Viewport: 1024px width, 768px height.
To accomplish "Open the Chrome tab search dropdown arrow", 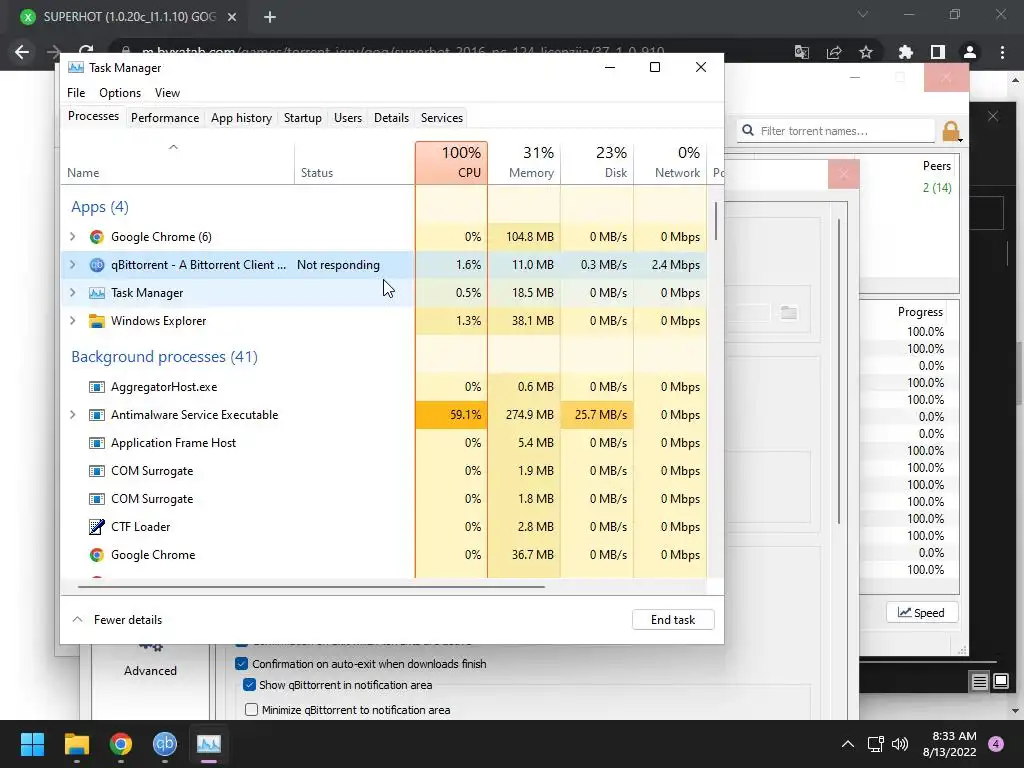I will [863, 14].
